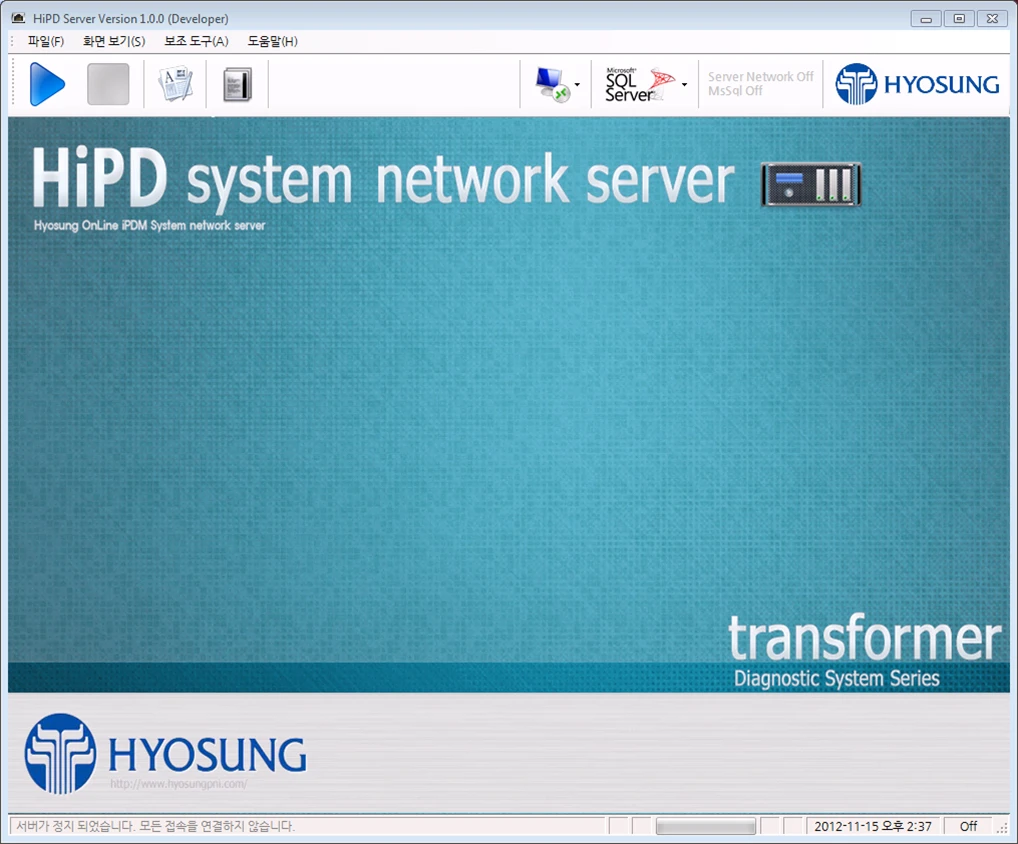Maximize the HiPD Server window

(x=959, y=19)
